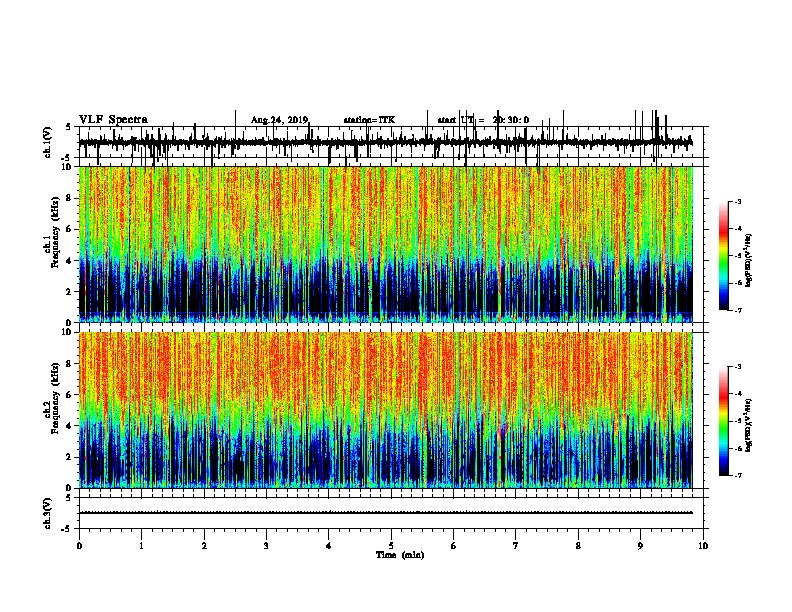Viewport: 792px width, 612px height.
Task: Click time-axis tick label "7"
Action: 516,546
